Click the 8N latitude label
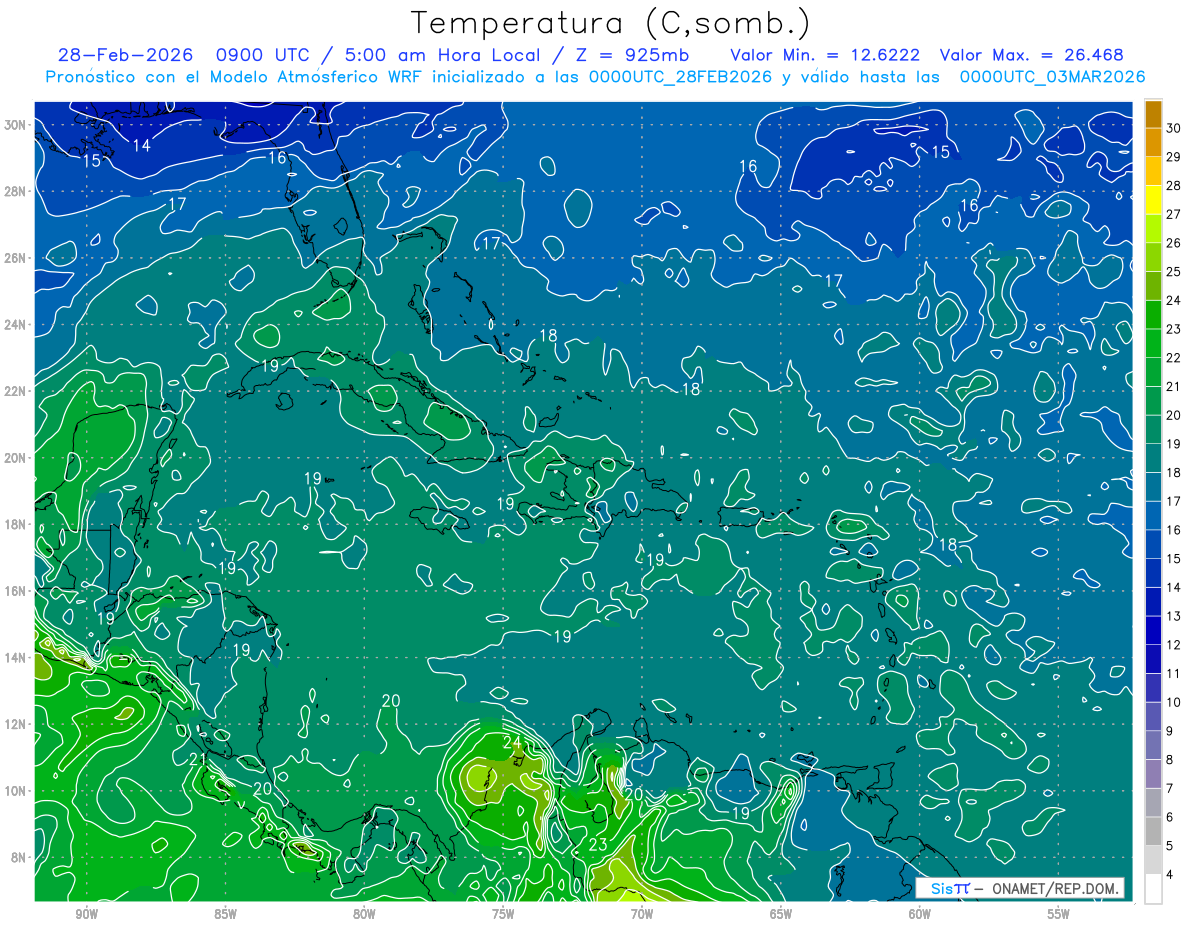 (20, 857)
